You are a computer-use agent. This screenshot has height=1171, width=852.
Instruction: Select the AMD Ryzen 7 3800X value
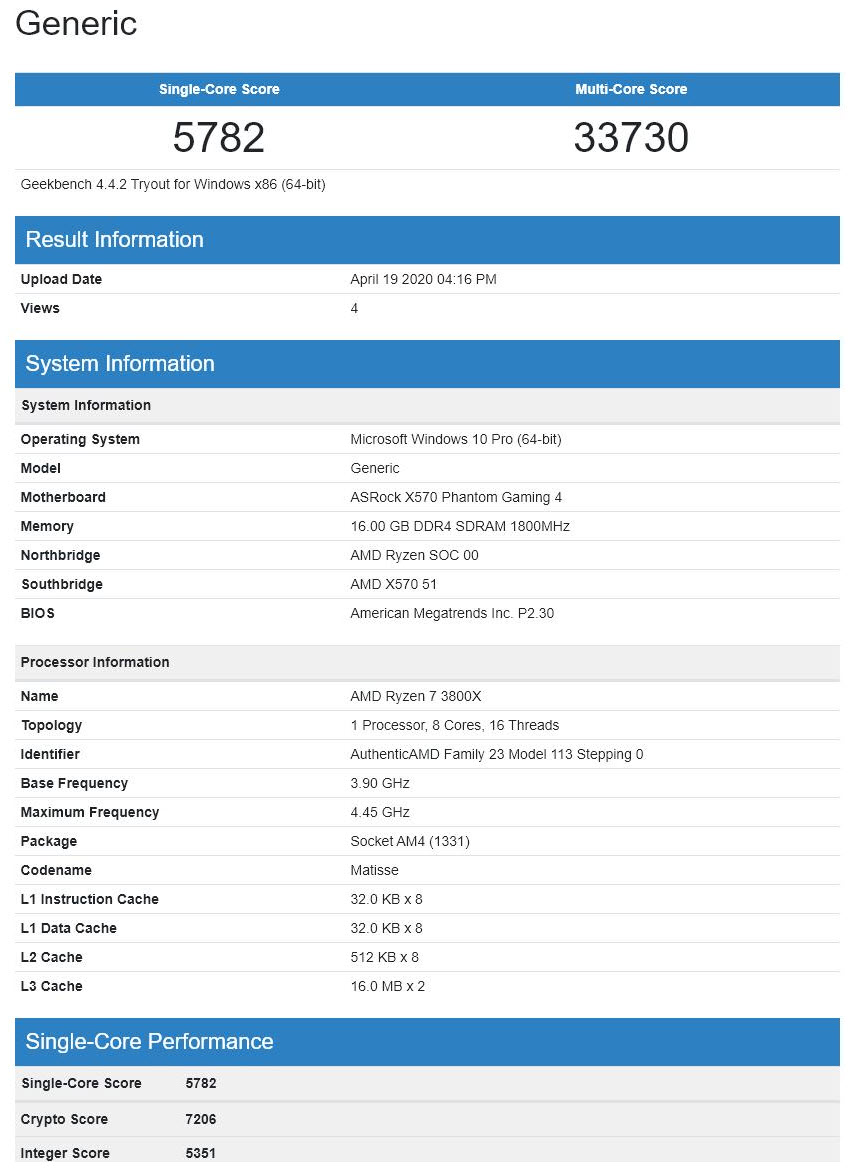coord(416,697)
